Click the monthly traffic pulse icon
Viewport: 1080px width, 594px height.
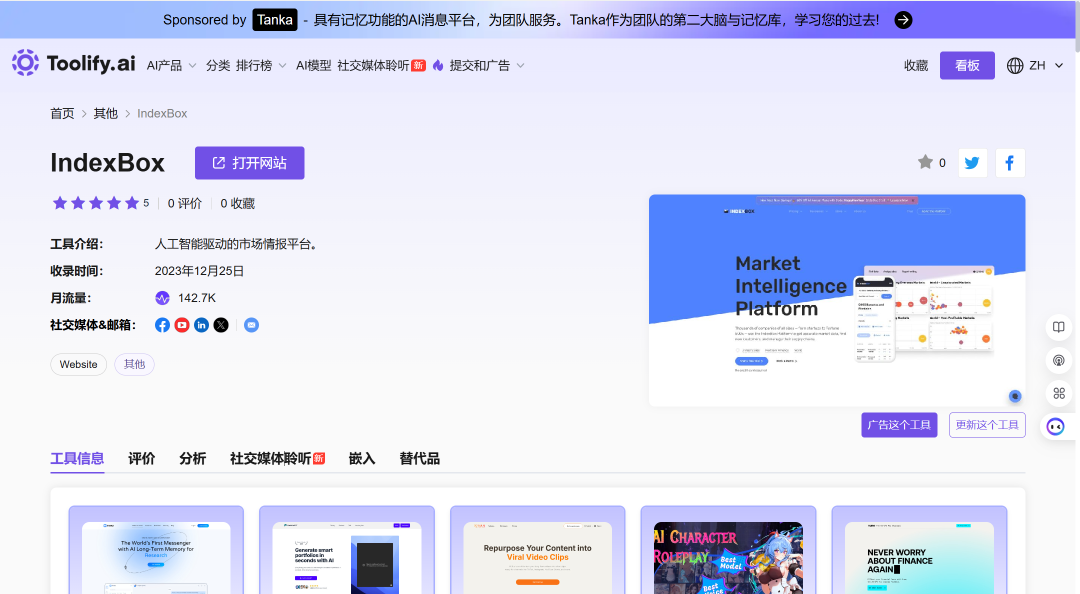[x=162, y=298]
